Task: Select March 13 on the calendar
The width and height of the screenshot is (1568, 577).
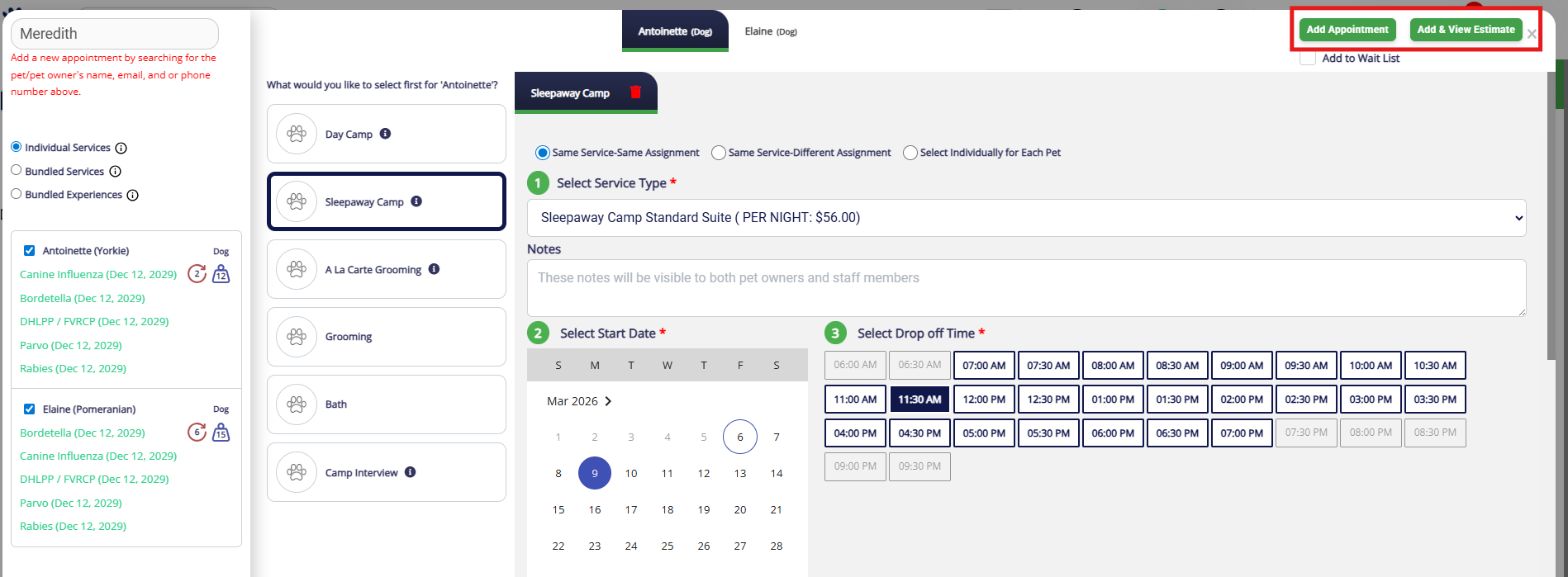Action: (740, 473)
